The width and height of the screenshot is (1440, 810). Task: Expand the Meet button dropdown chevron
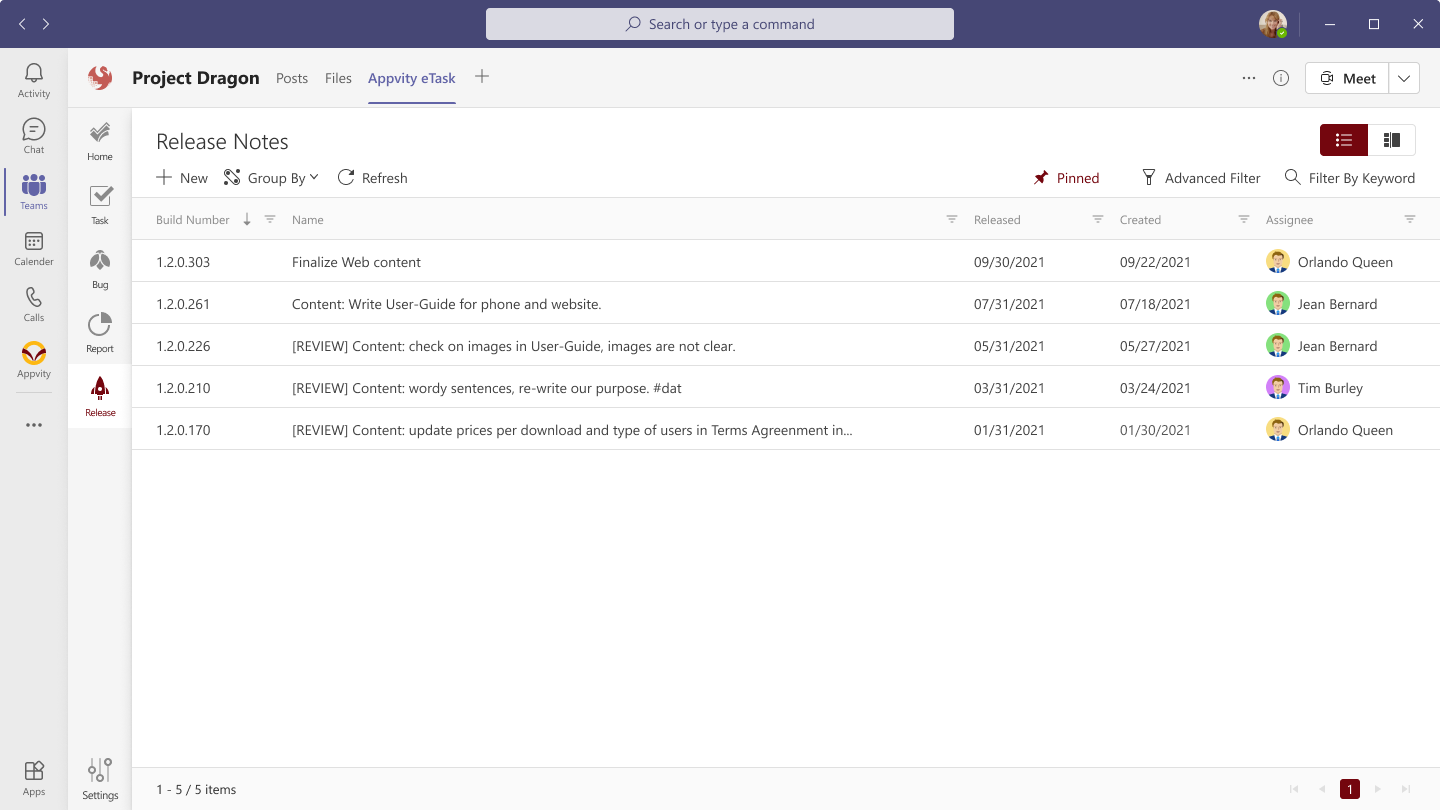(x=1404, y=77)
